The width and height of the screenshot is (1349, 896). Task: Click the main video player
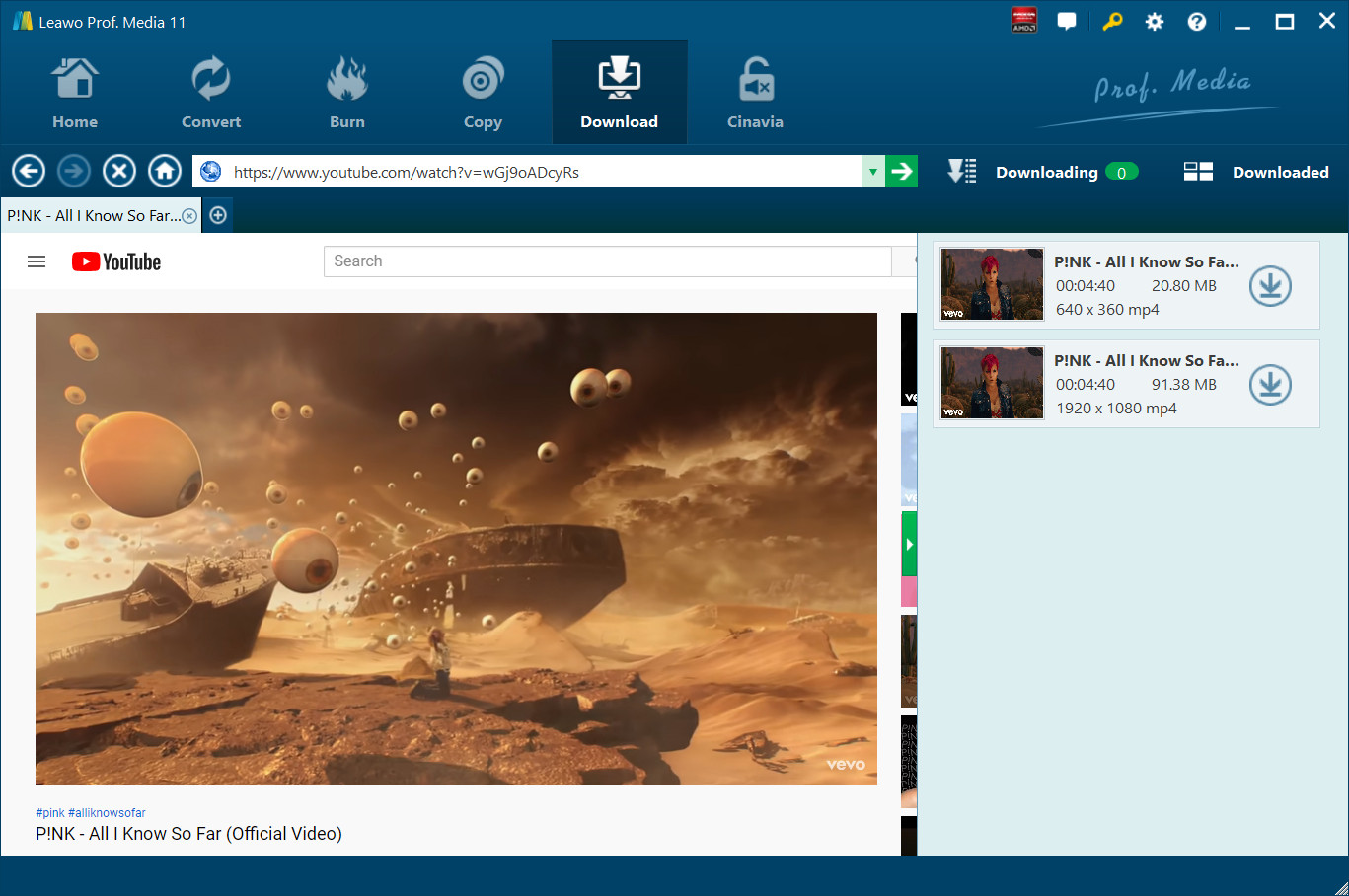(456, 549)
